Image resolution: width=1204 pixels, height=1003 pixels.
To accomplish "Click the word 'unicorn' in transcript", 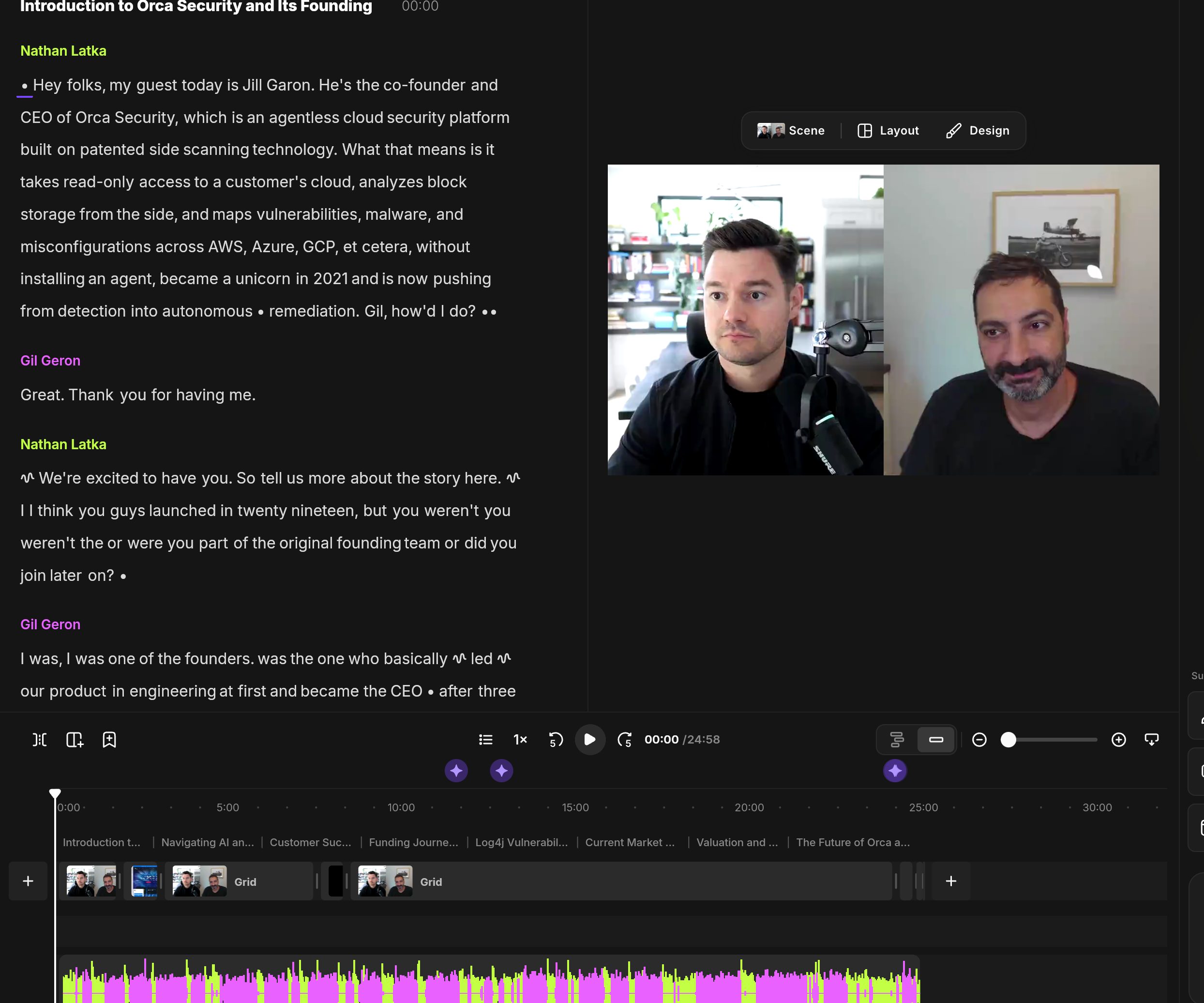I will [263, 279].
